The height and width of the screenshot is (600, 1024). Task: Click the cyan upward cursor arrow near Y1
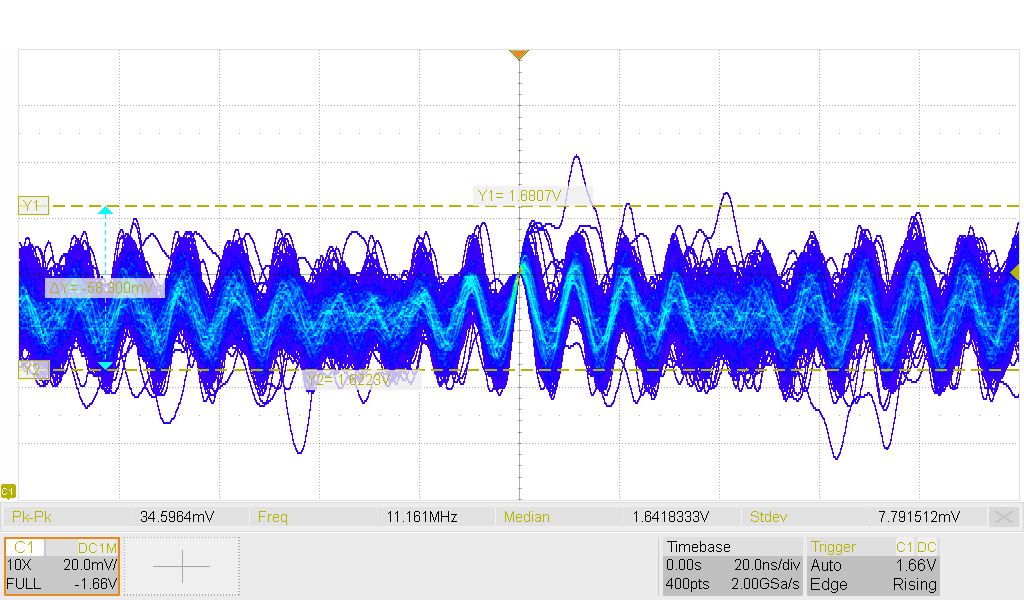pyautogui.click(x=105, y=211)
